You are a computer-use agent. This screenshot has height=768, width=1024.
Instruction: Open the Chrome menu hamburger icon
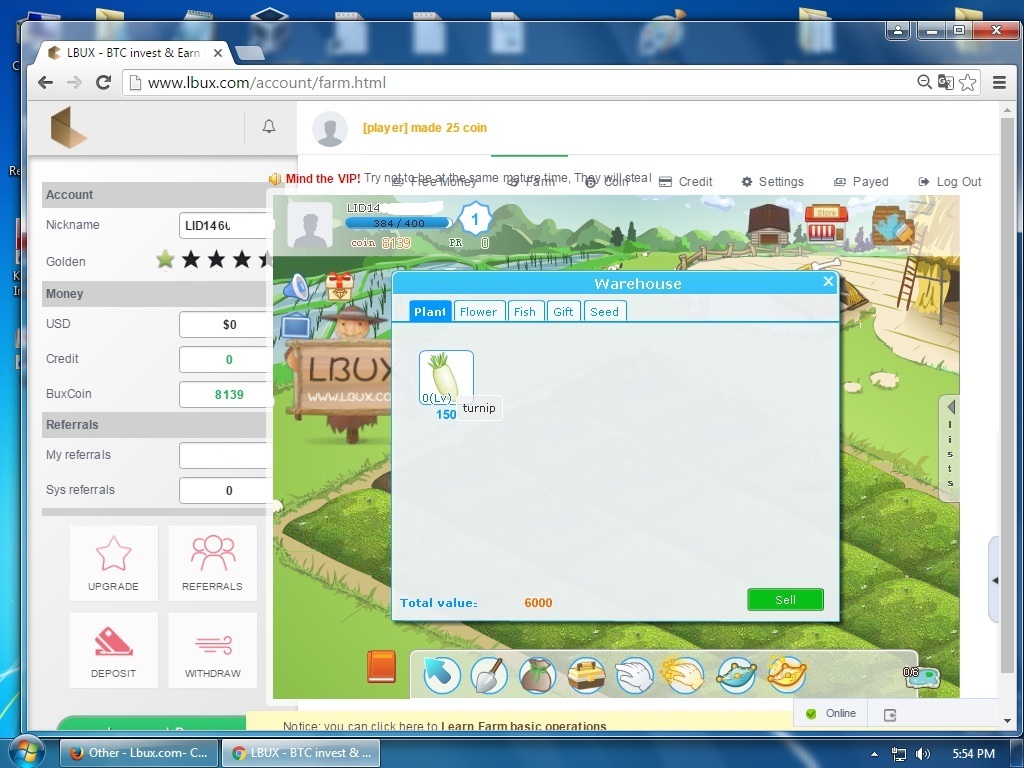(x=999, y=82)
